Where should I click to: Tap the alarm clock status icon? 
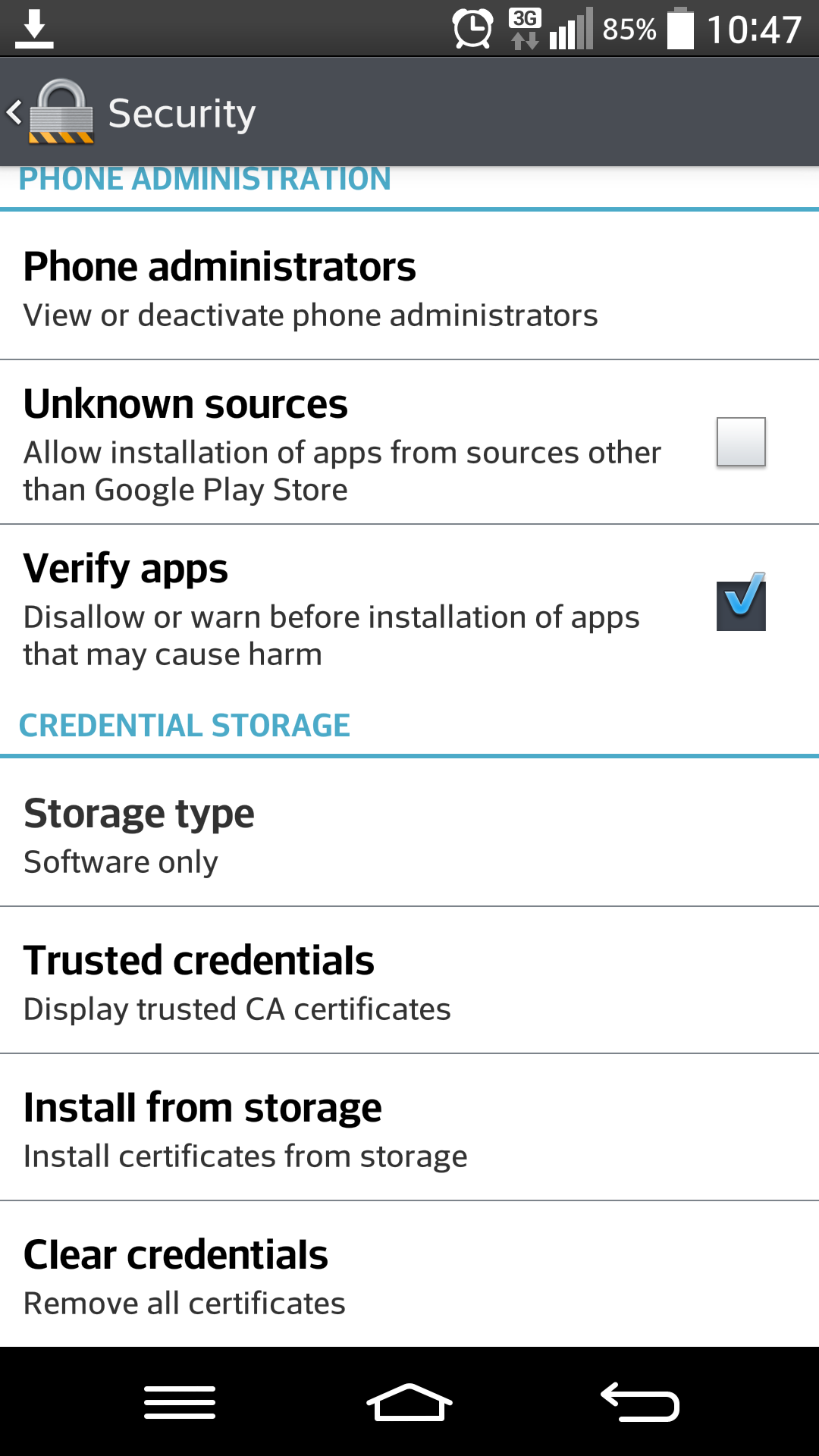pyautogui.click(x=472, y=30)
